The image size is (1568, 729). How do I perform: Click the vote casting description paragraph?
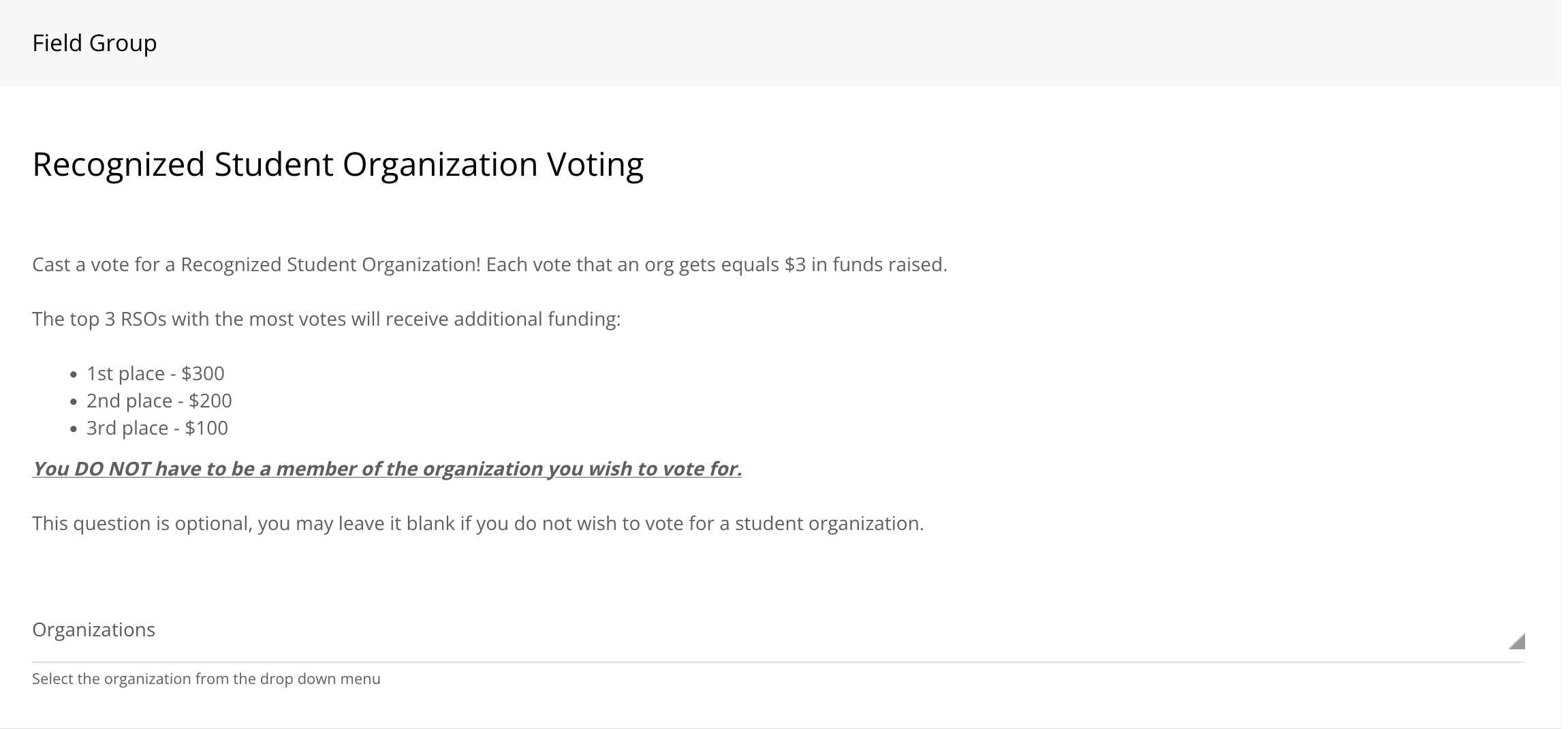click(489, 264)
